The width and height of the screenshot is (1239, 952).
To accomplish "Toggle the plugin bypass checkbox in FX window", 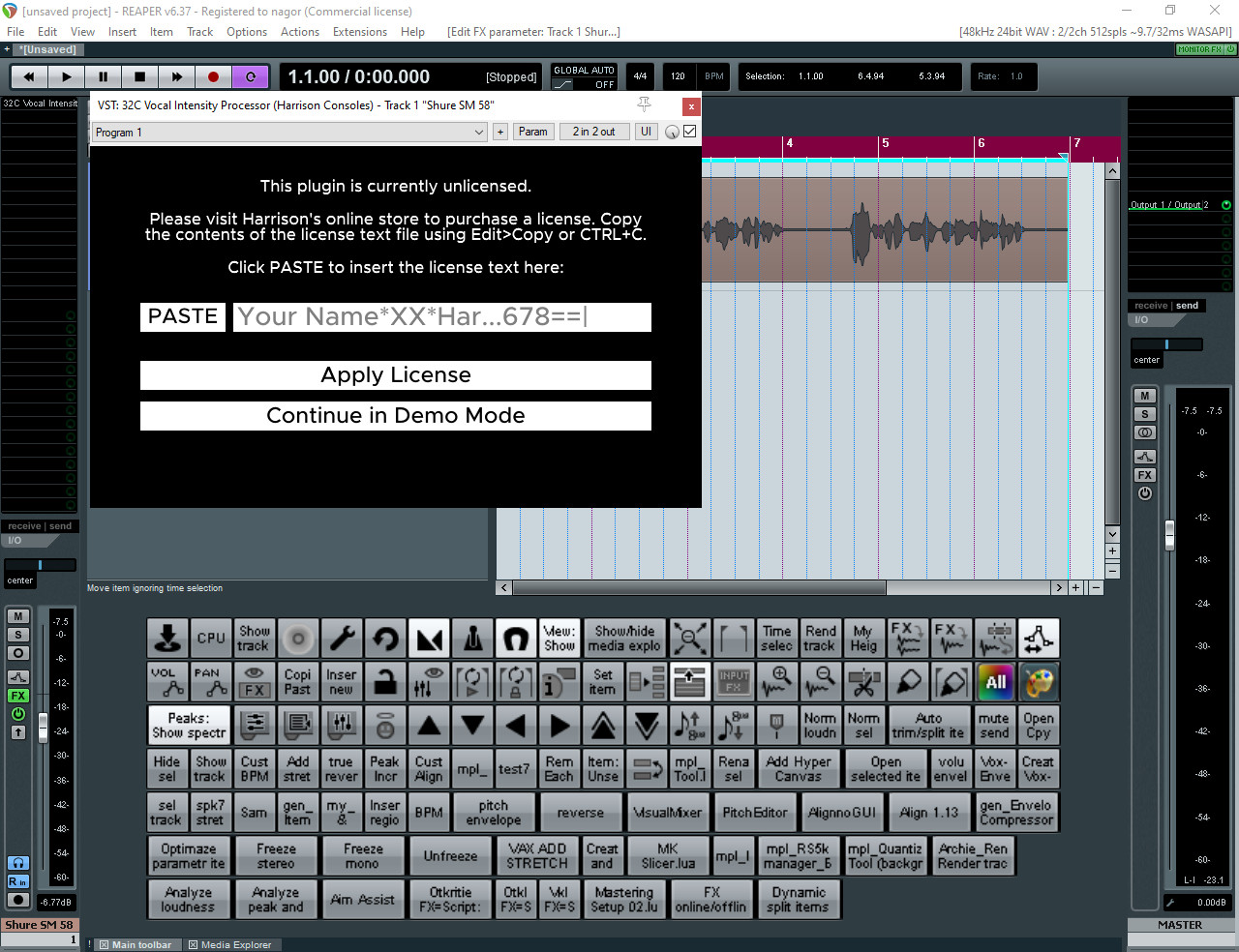I will click(x=690, y=132).
